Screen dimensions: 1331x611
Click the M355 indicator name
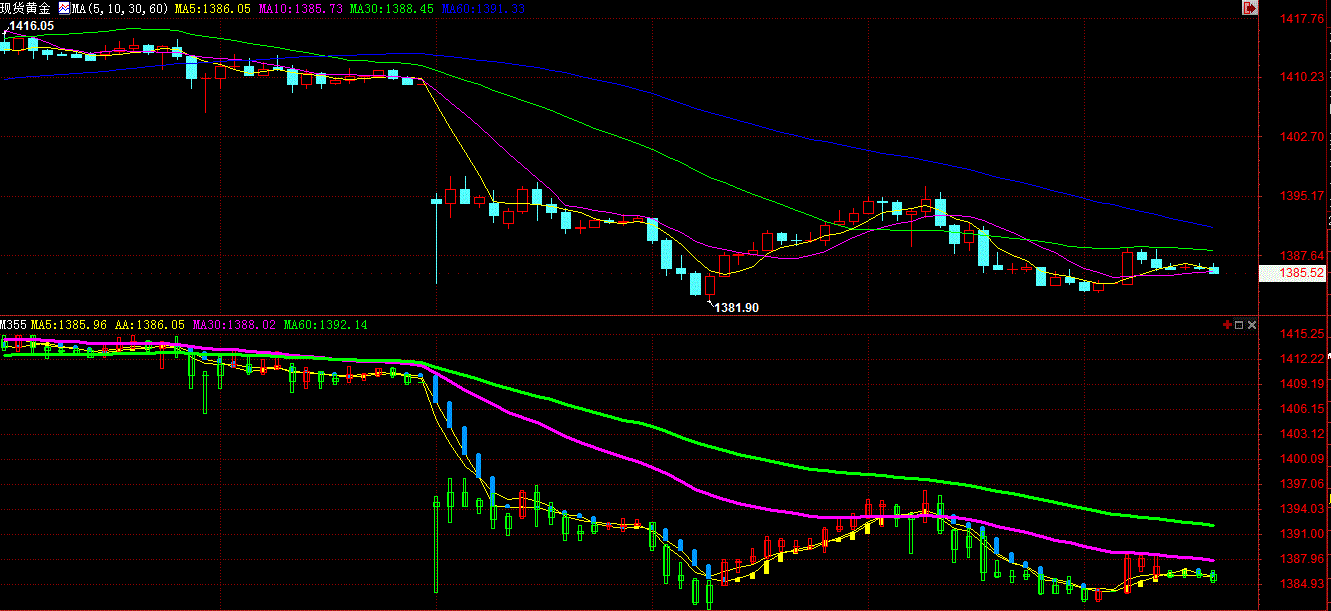point(13,325)
